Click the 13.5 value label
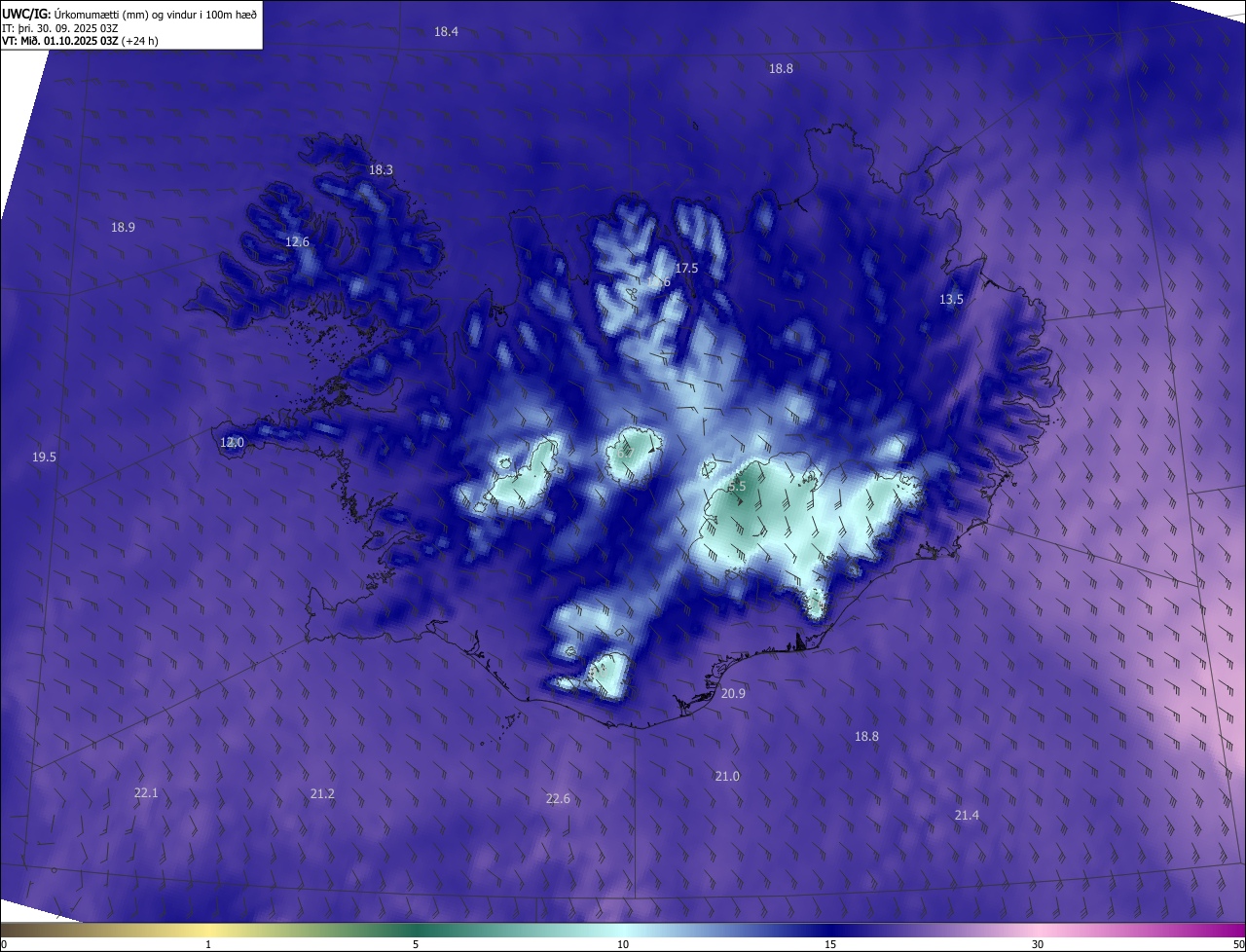 click(951, 300)
